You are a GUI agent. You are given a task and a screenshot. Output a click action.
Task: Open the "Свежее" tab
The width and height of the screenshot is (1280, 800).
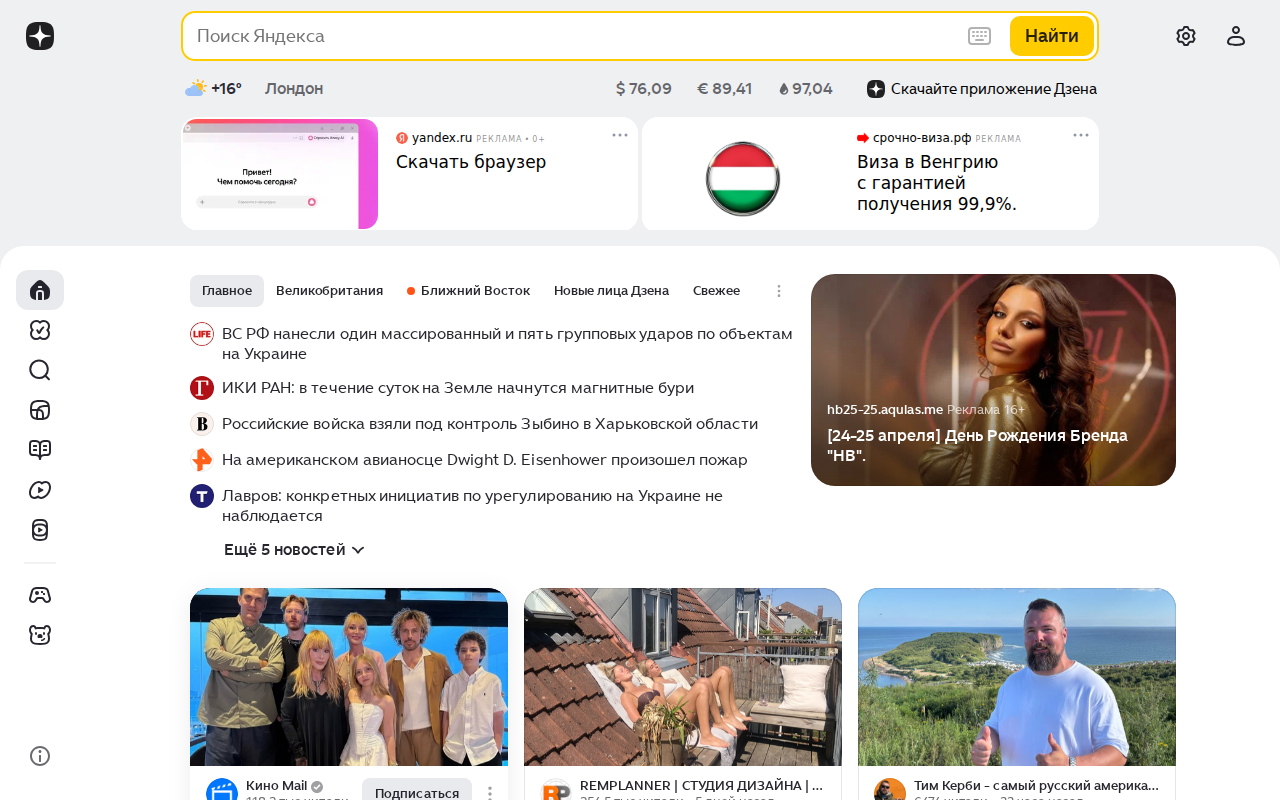[x=716, y=291]
